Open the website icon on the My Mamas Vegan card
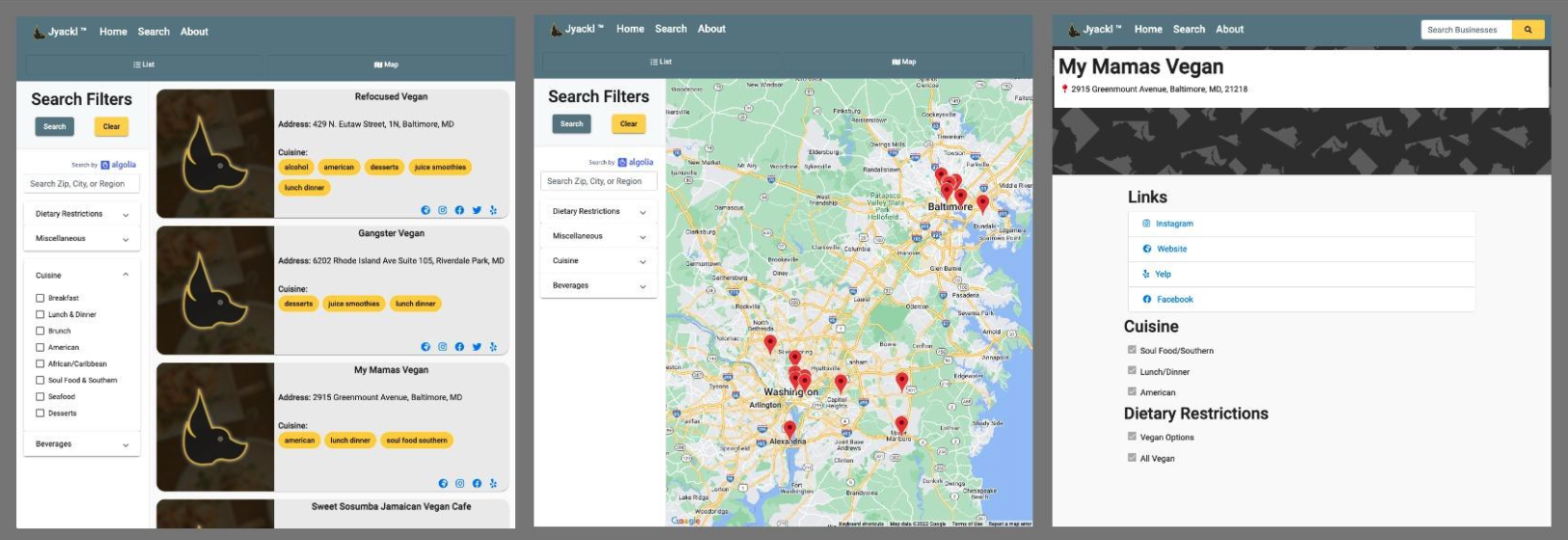1568x540 pixels. pos(443,484)
